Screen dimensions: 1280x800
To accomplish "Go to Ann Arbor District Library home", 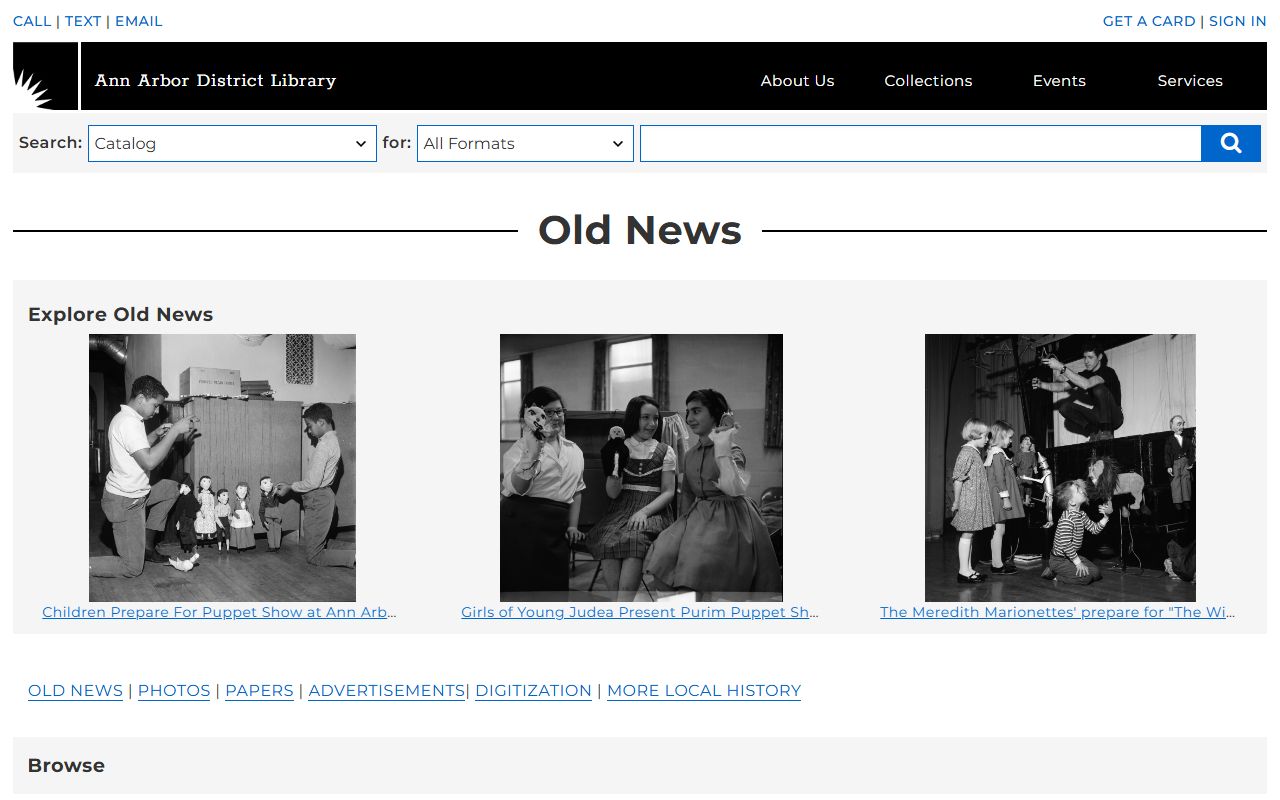I will point(215,80).
